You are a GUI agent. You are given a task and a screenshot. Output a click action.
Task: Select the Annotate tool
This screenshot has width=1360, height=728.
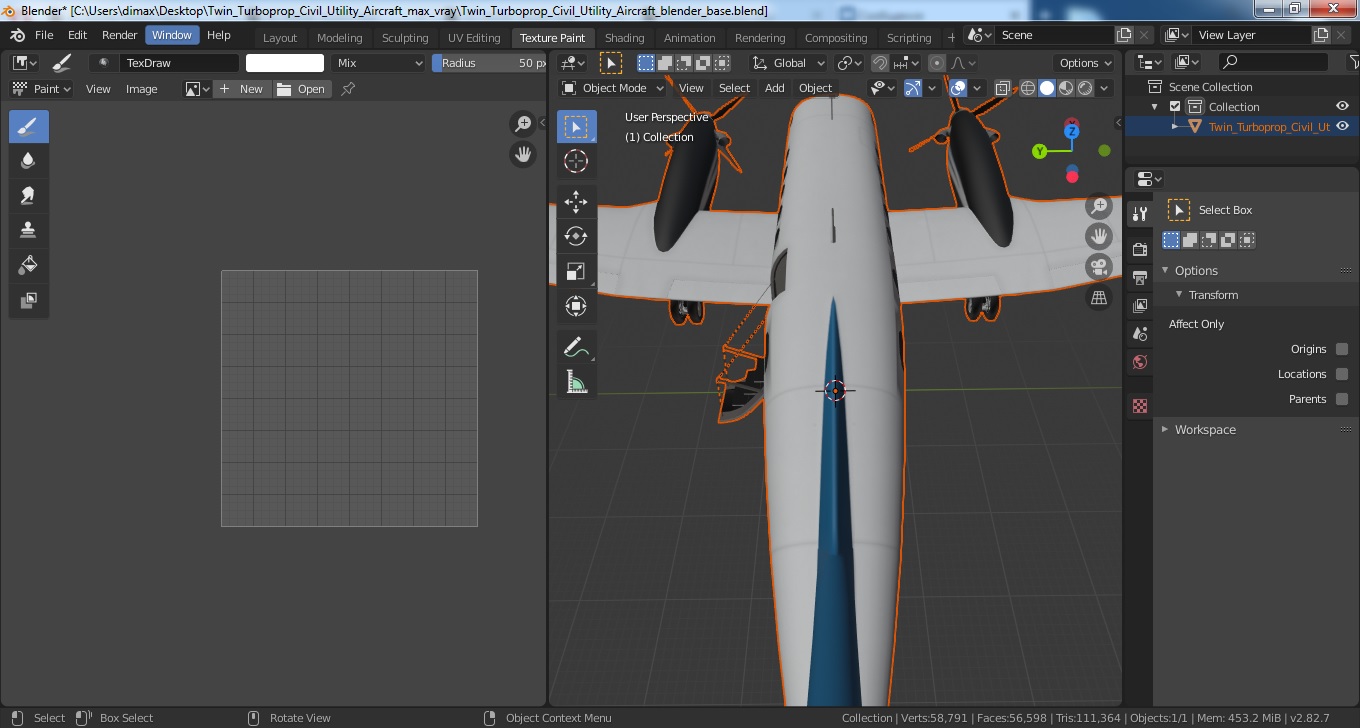click(576, 347)
